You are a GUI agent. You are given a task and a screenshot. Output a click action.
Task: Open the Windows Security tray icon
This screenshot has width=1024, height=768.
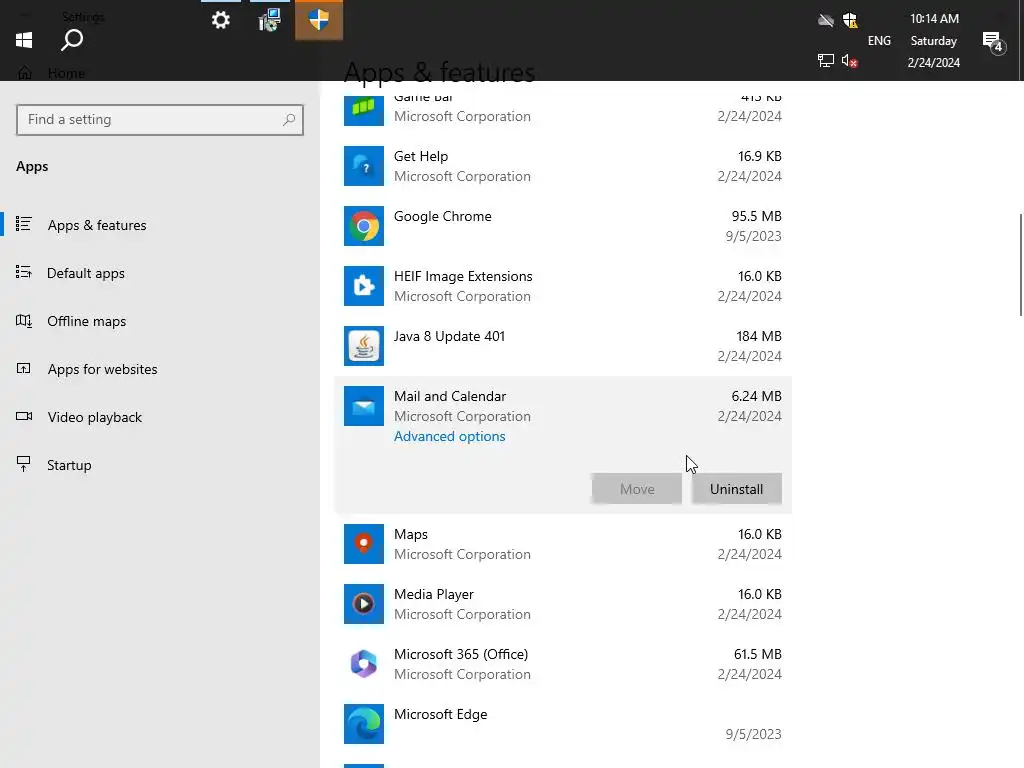[850, 20]
